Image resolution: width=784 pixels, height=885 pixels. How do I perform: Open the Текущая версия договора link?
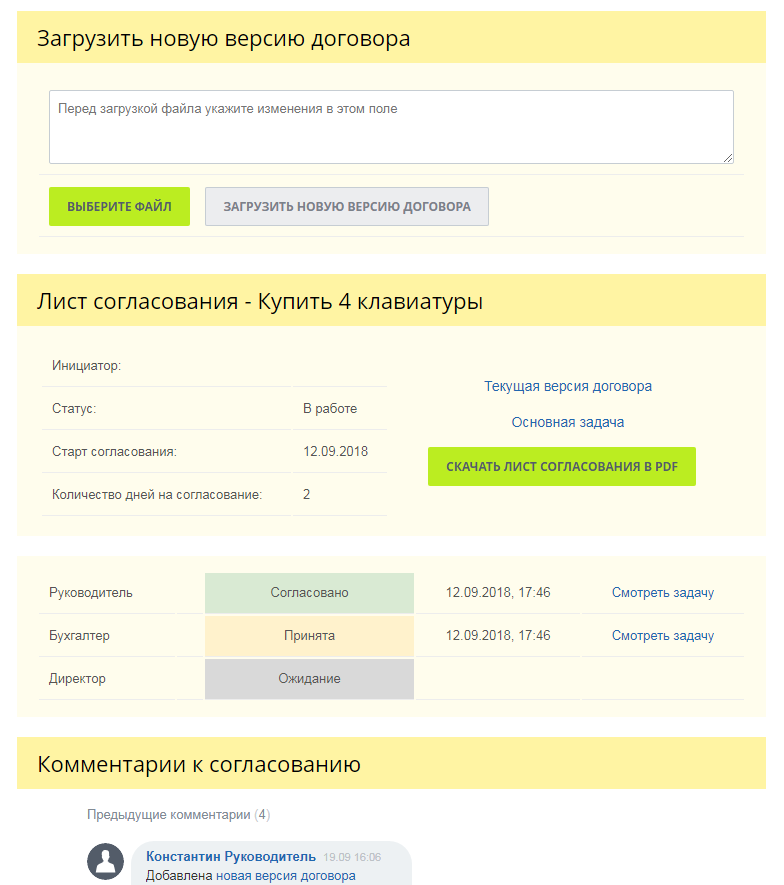(x=567, y=386)
